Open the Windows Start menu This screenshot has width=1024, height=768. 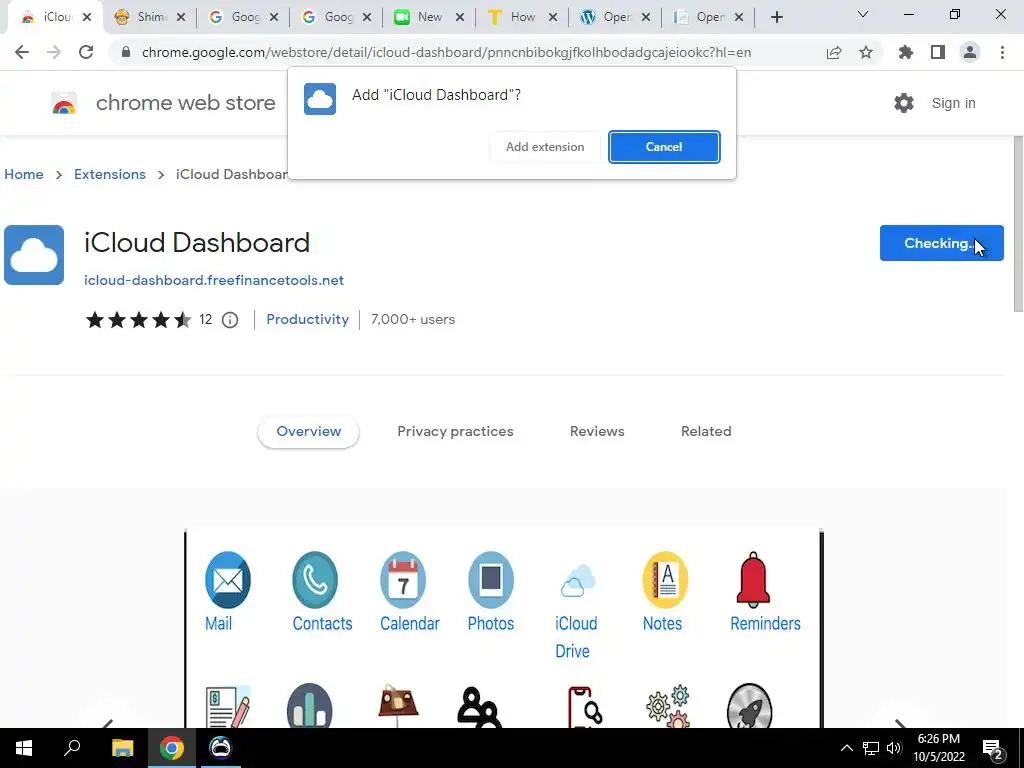[x=24, y=748]
